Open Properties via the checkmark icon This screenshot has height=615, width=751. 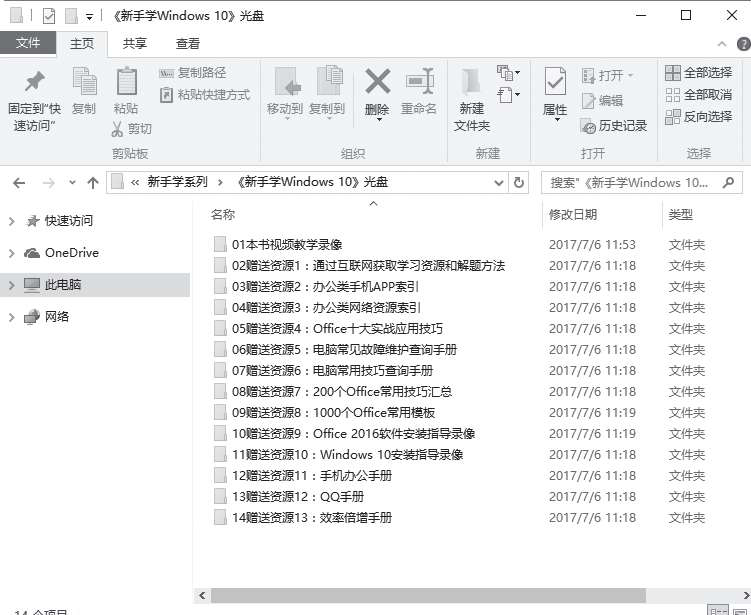point(555,83)
